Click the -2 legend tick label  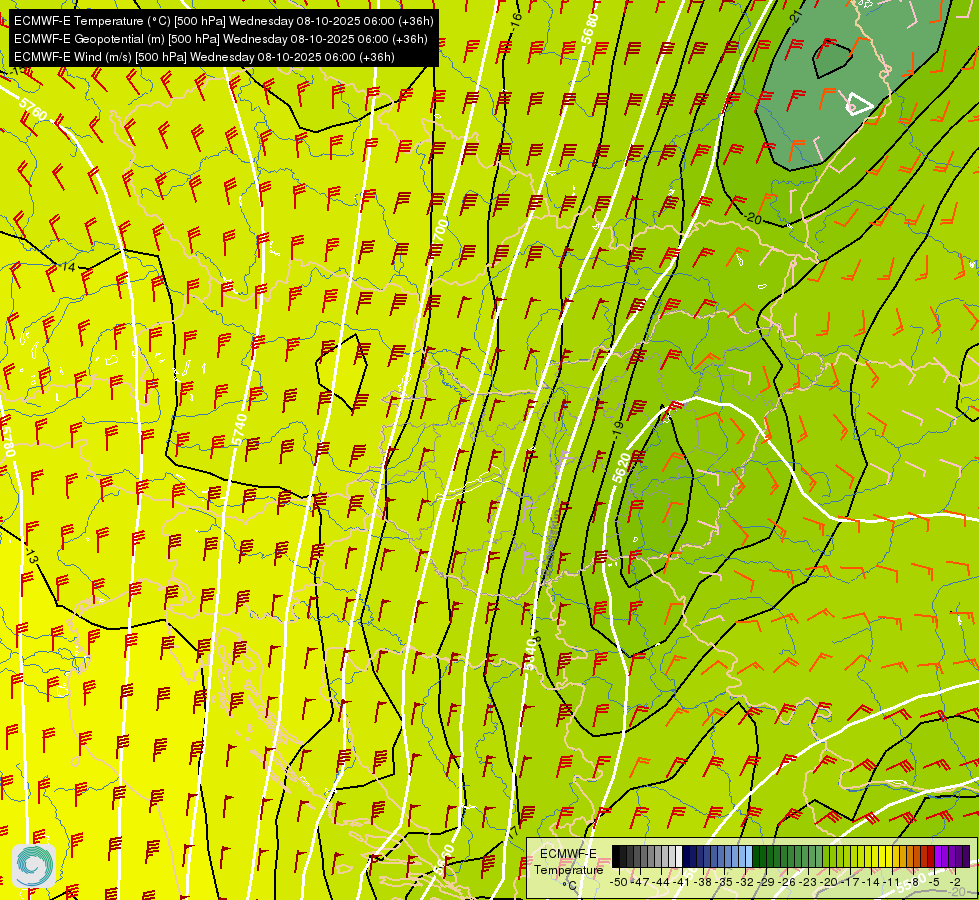[x=955, y=883]
